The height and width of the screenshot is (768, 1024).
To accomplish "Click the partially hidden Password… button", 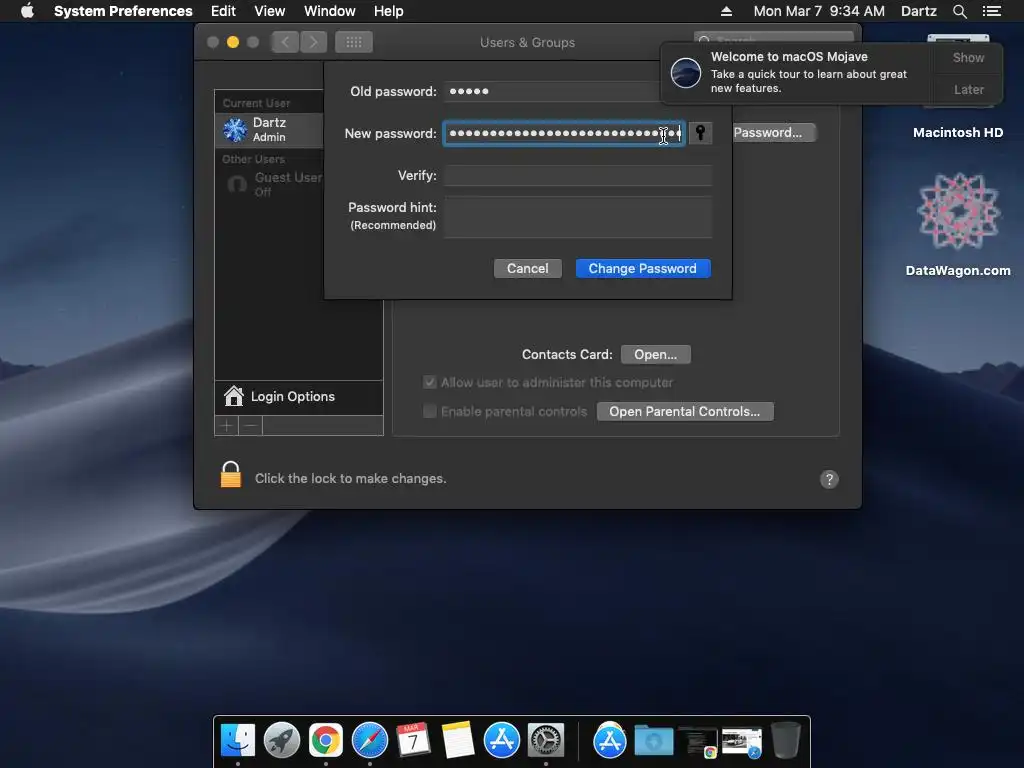I will pyautogui.click(x=773, y=133).
